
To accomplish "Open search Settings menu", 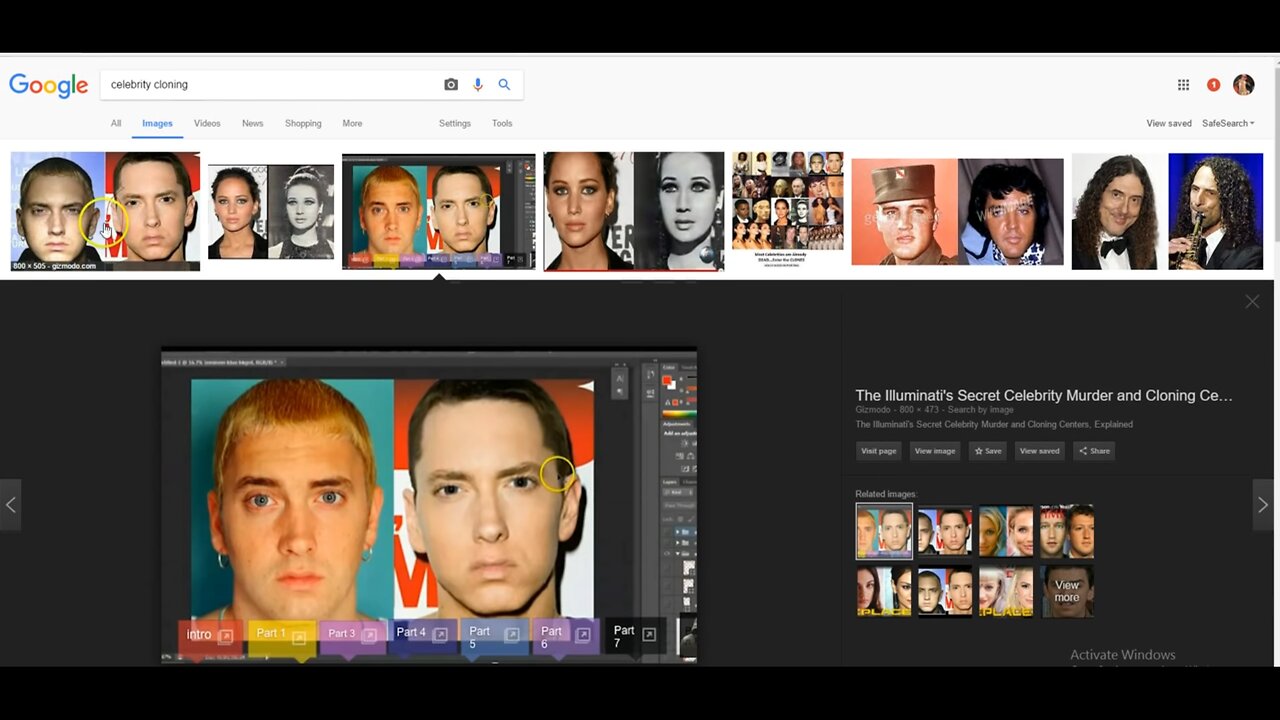I will pyautogui.click(x=454, y=123).
